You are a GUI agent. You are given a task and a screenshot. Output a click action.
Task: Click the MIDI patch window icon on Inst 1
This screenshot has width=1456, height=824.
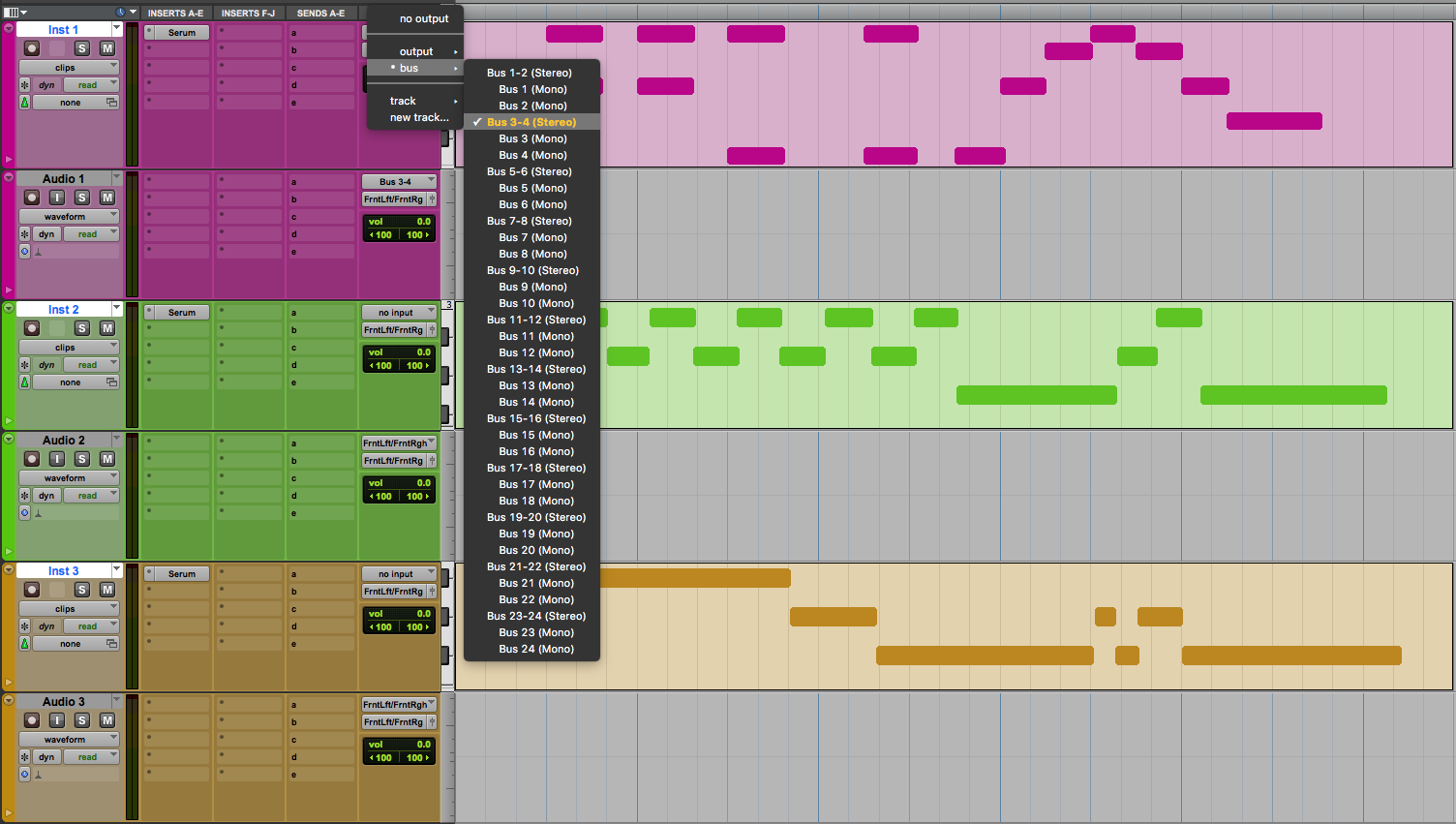pyautogui.click(x=111, y=102)
